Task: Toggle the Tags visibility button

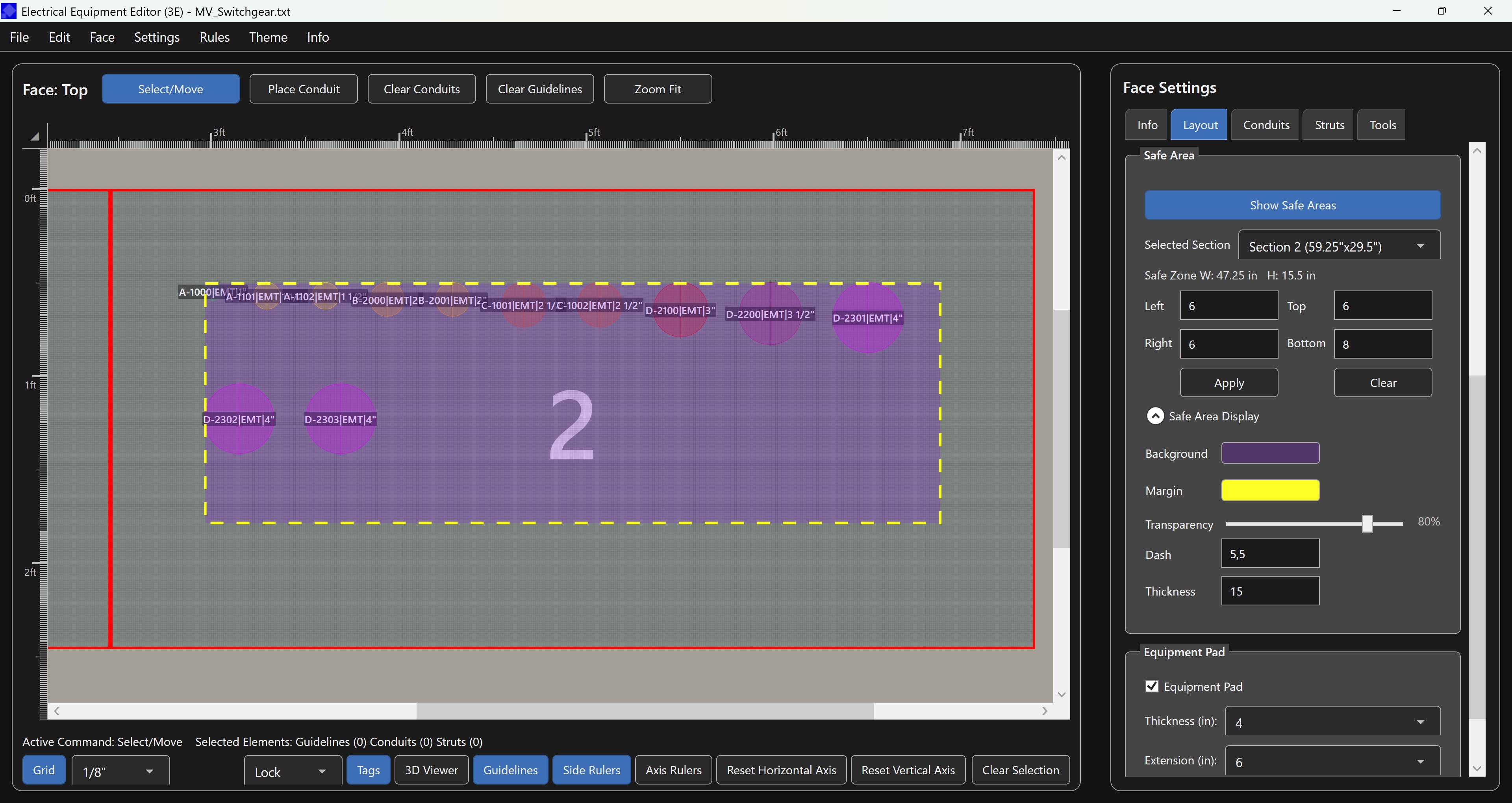Action: [x=368, y=770]
